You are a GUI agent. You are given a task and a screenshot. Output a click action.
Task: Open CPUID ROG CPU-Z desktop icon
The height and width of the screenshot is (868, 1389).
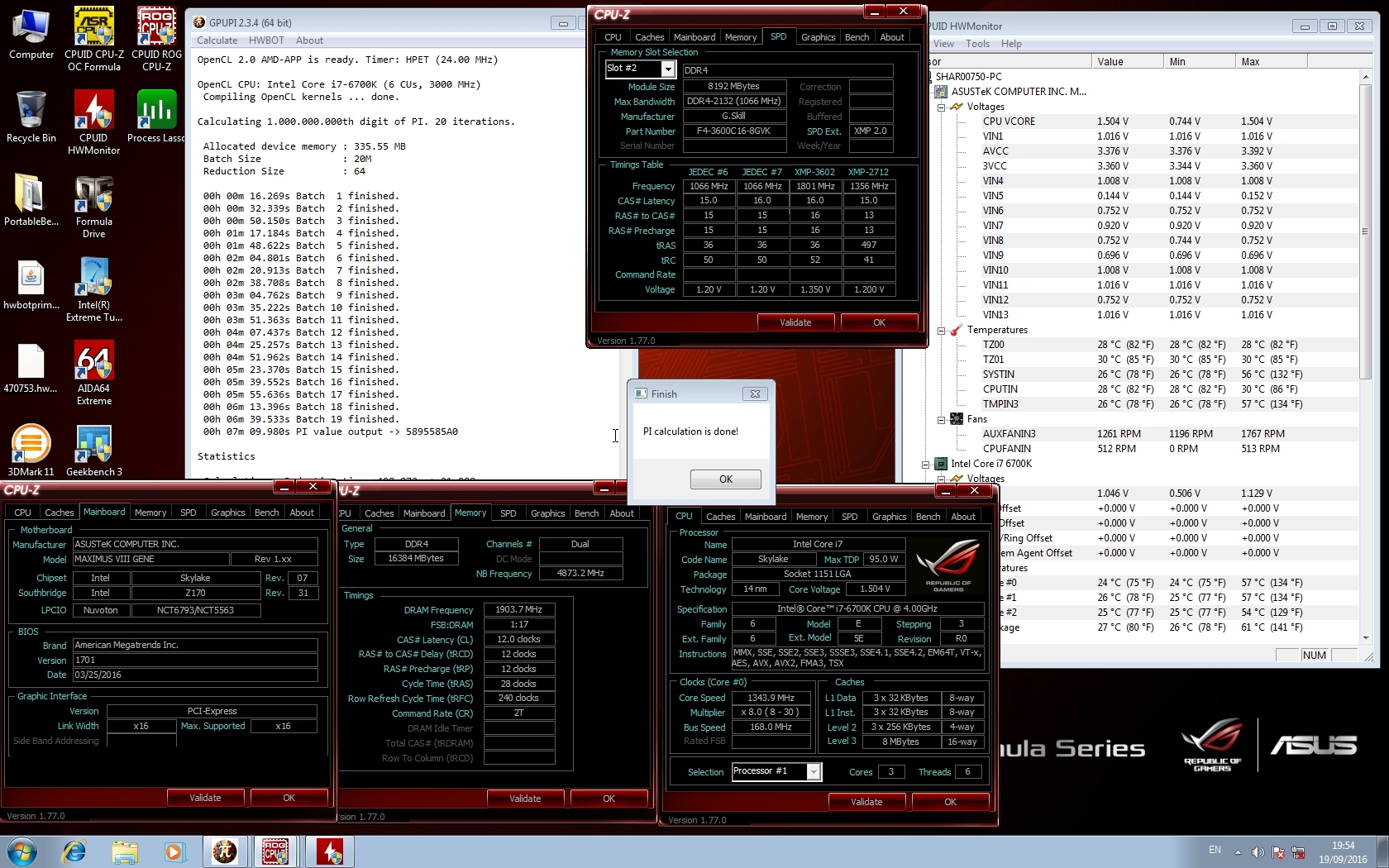click(156, 39)
